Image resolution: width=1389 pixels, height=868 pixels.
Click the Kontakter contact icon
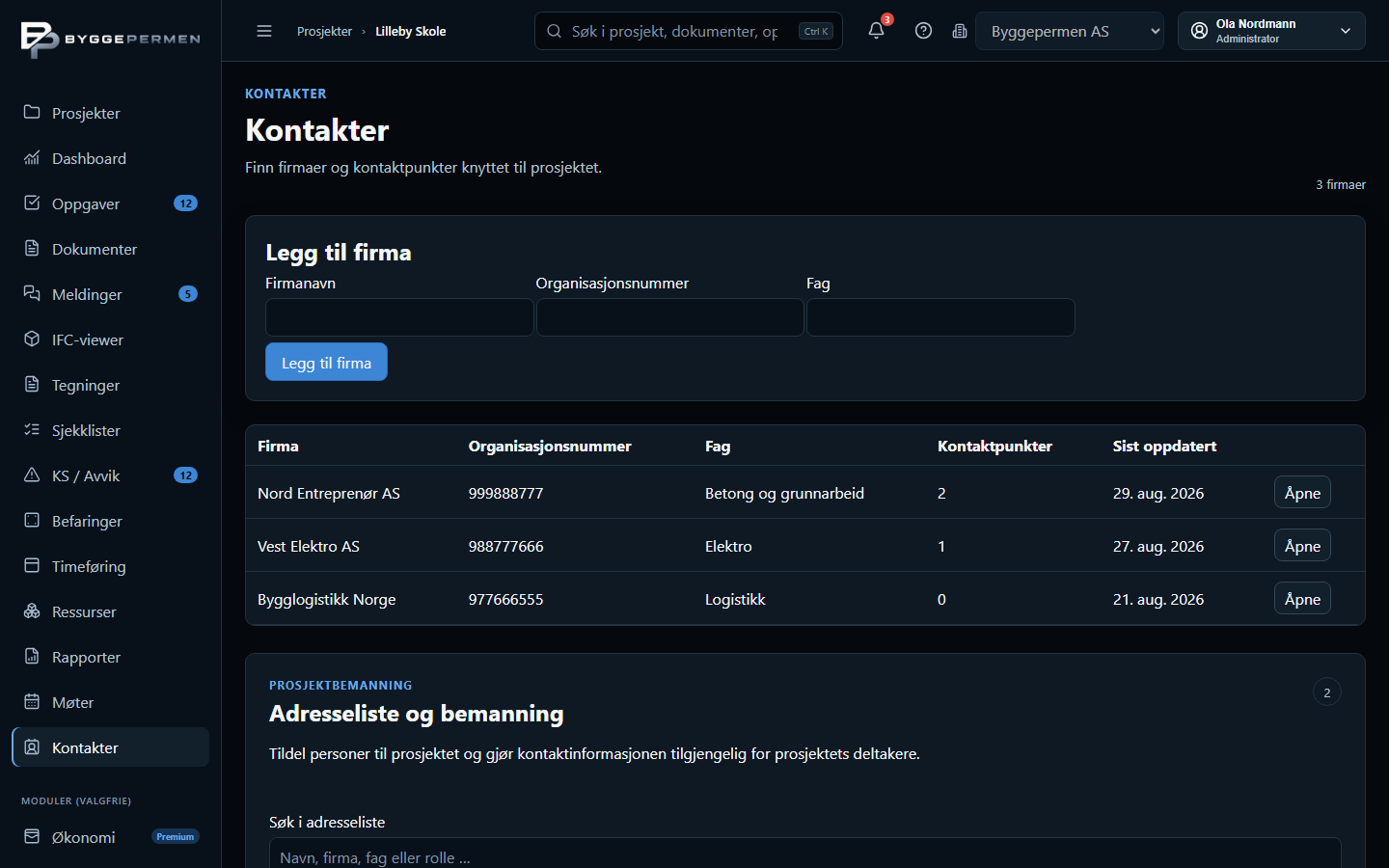[x=32, y=746]
